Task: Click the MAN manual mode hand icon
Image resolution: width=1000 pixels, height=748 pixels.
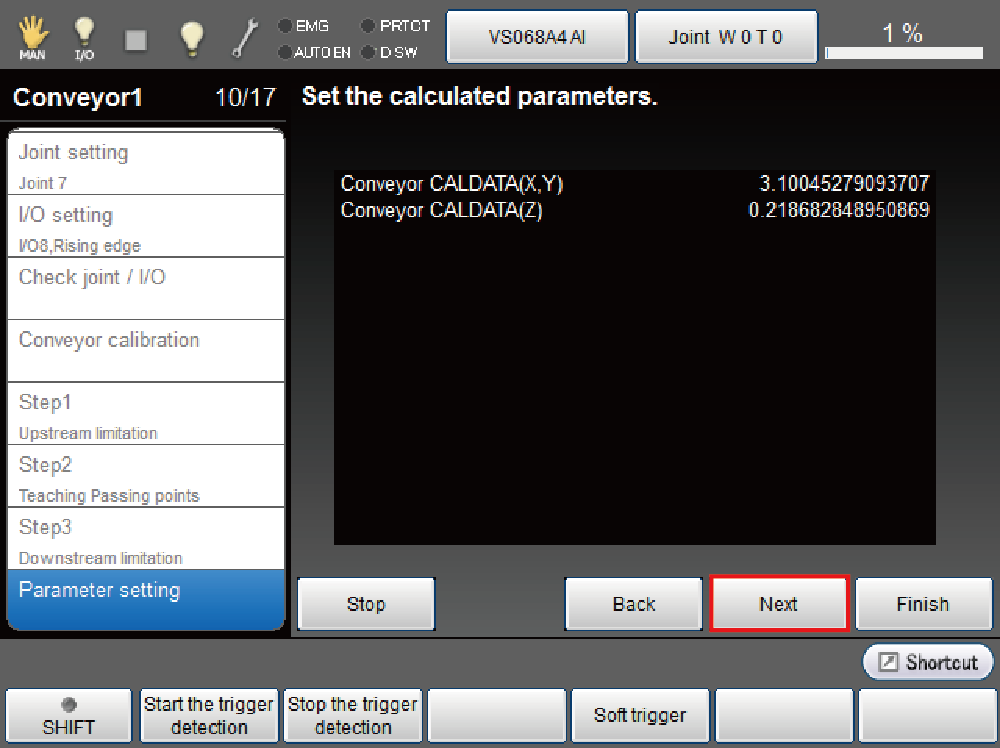Action: (33, 38)
